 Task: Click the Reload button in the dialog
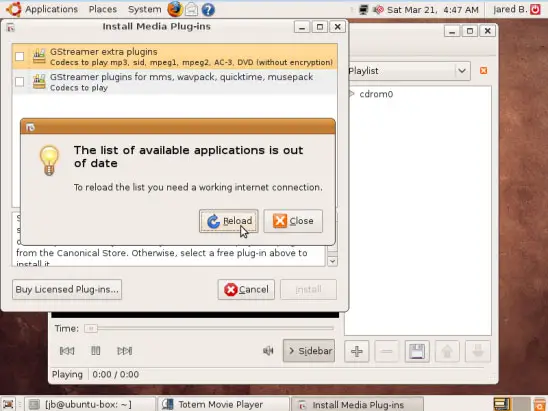pos(229,221)
